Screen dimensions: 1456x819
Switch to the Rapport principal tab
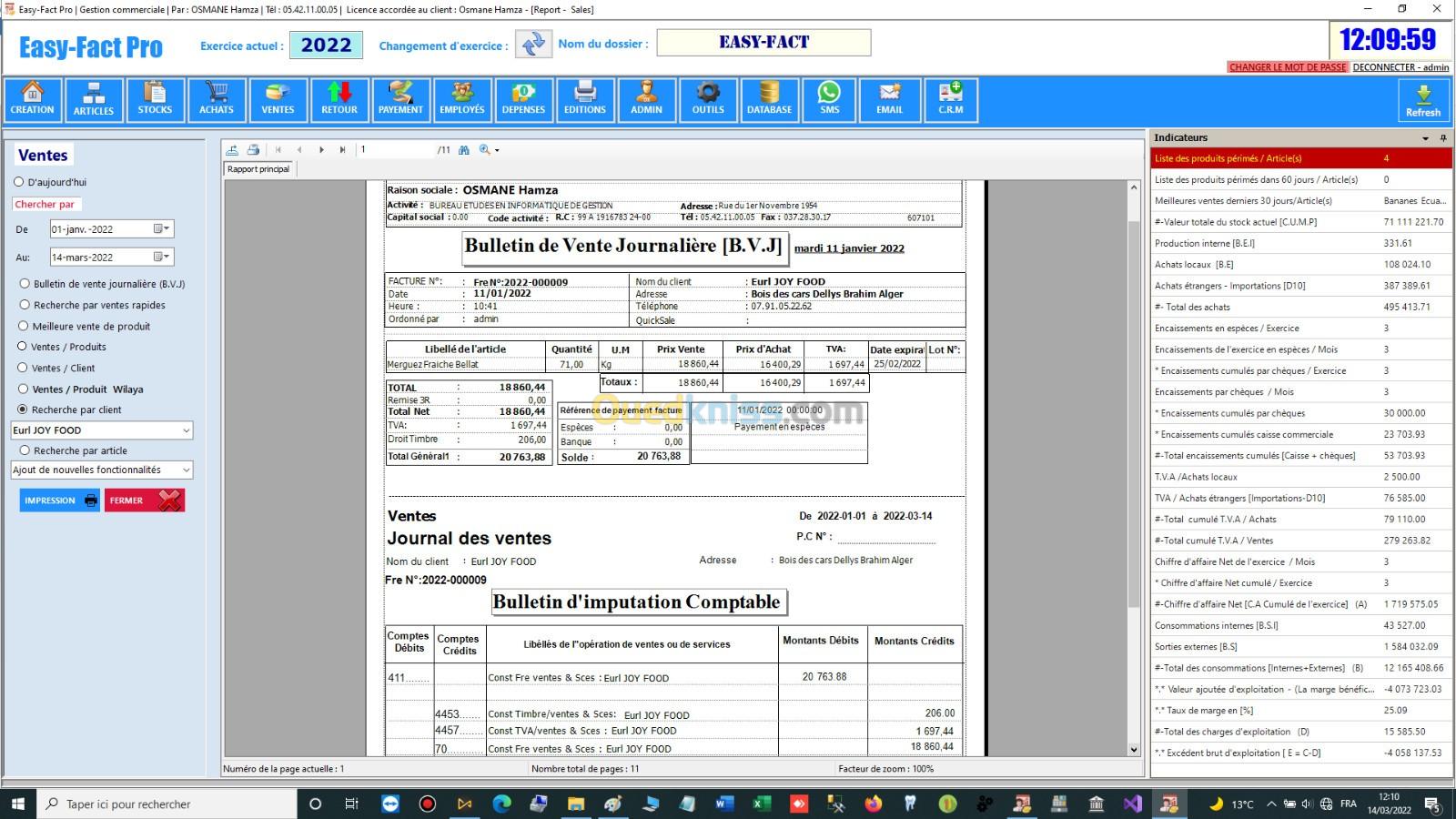258,169
